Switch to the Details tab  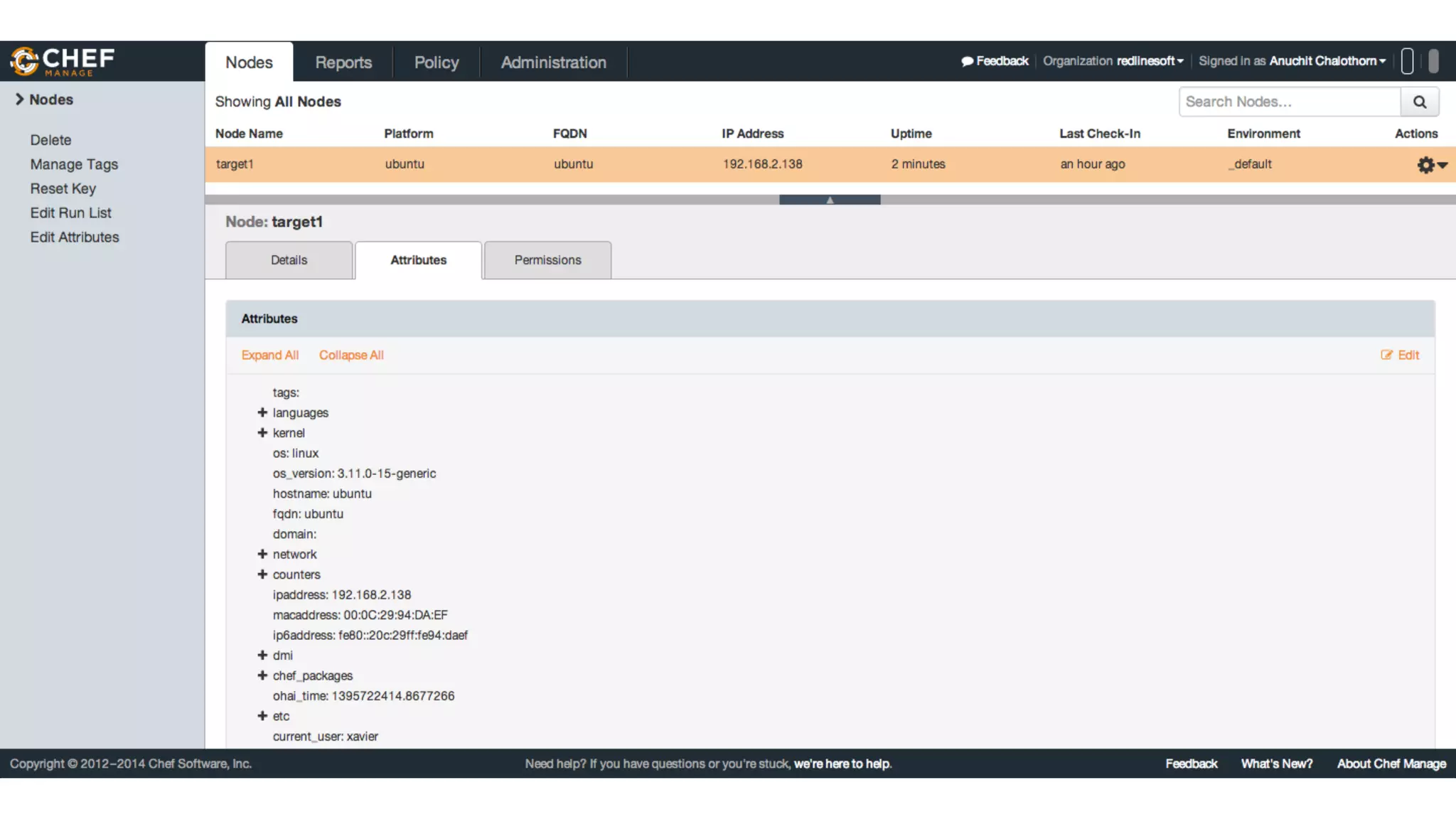(x=289, y=260)
